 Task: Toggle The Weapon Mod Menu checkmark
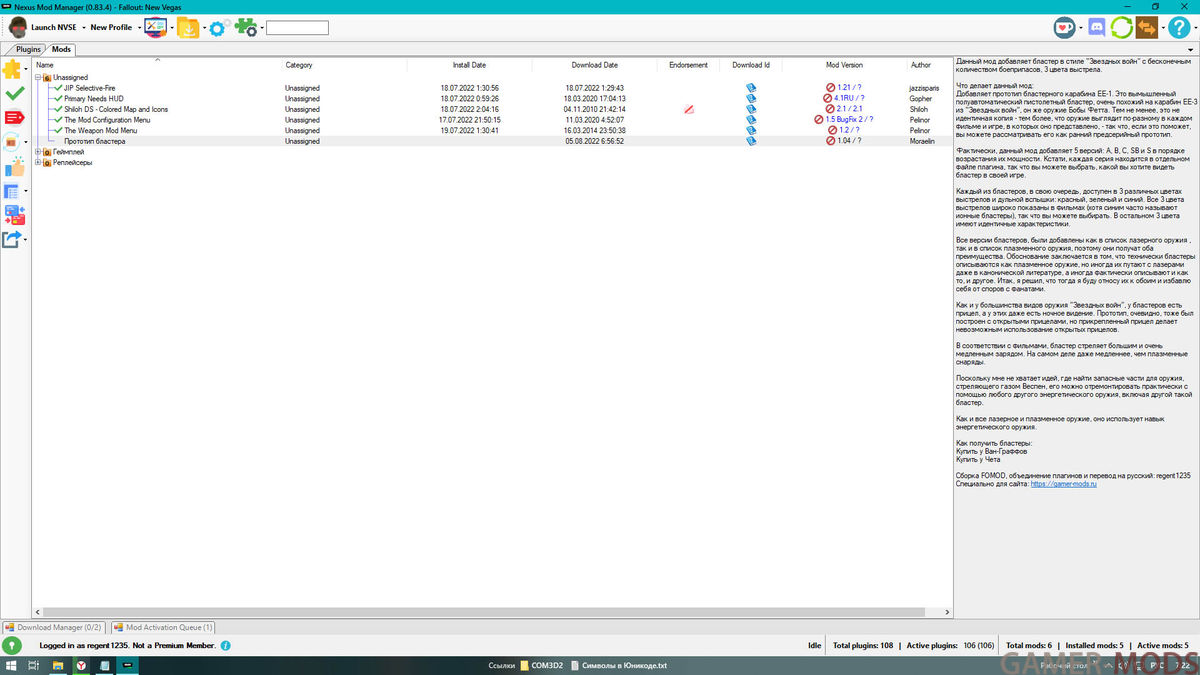coord(58,130)
